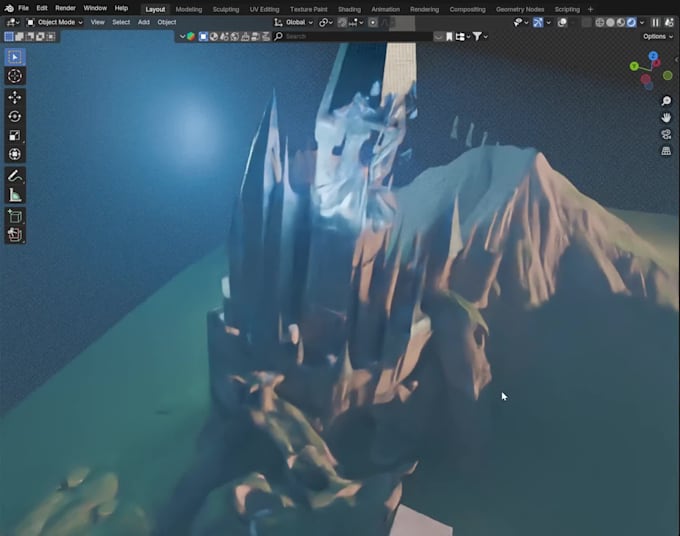Activate the 3D Cursor tool
Screen dimensions: 680x536
15,76
